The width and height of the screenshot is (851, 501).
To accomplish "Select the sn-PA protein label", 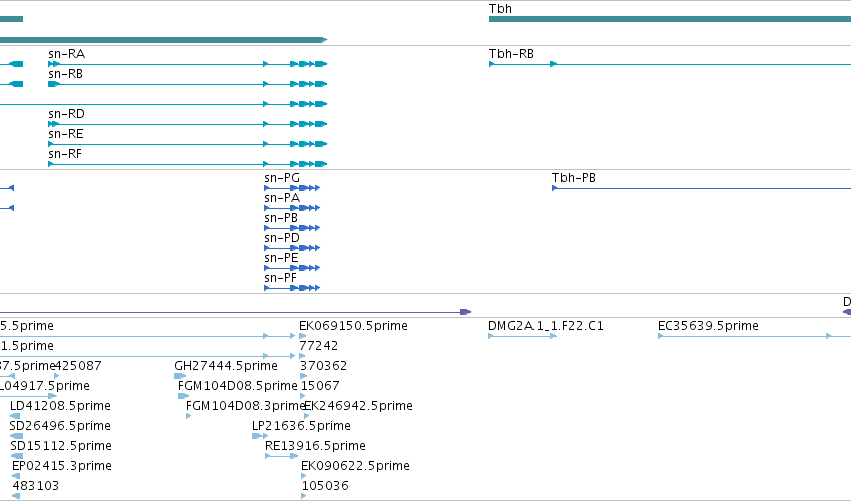I will point(282,198).
